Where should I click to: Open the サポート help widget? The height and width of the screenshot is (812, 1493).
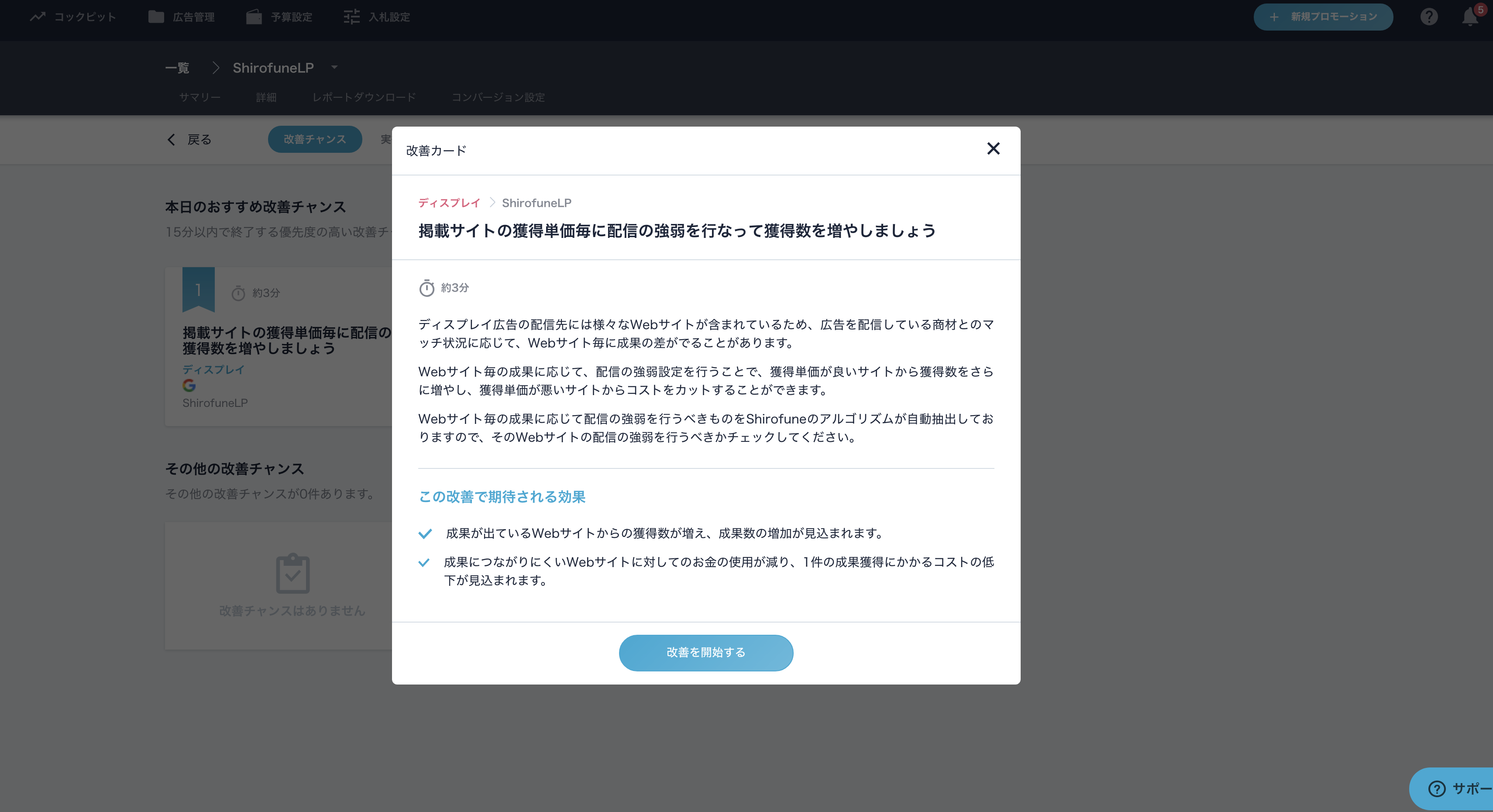pyautogui.click(x=1452, y=789)
